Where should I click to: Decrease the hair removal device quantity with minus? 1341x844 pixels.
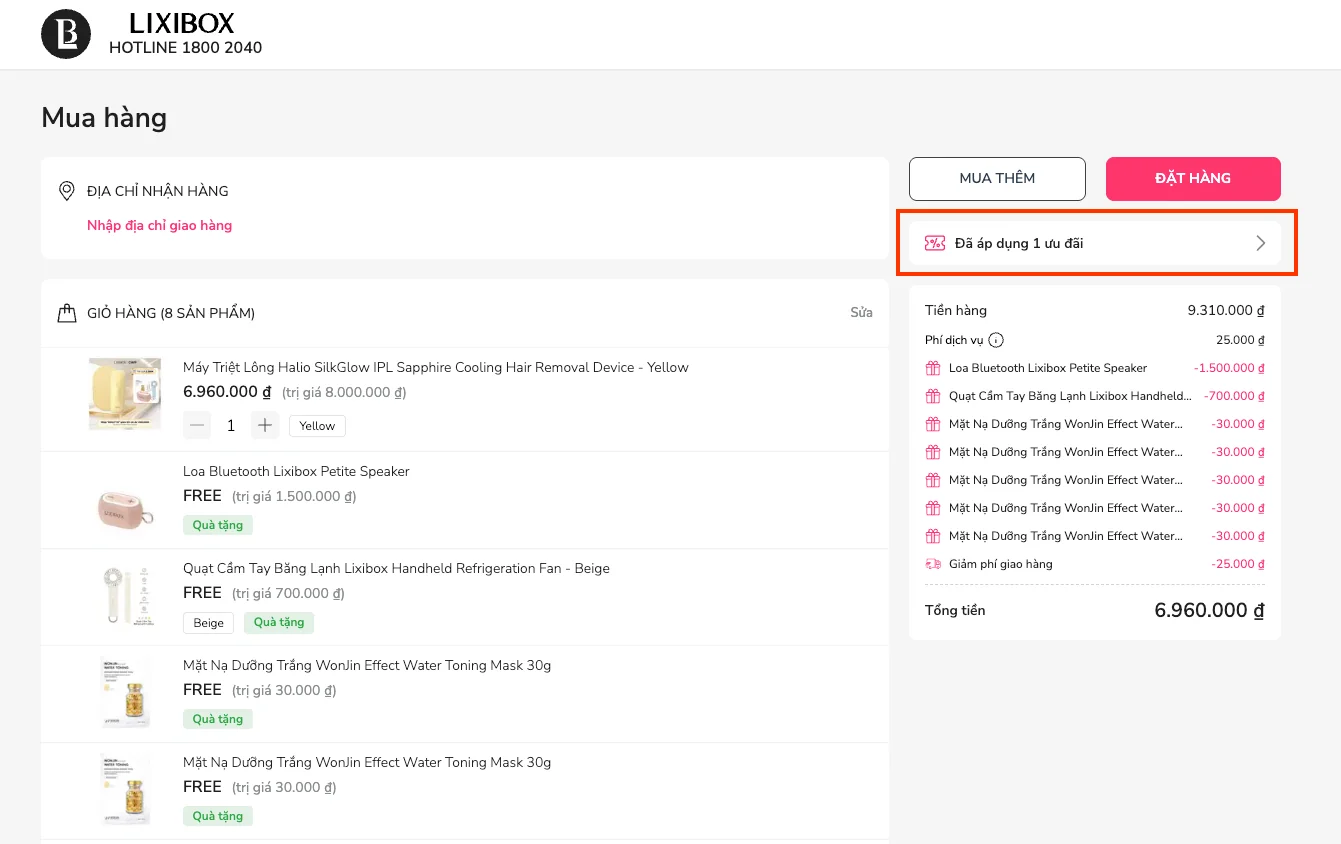pos(198,426)
